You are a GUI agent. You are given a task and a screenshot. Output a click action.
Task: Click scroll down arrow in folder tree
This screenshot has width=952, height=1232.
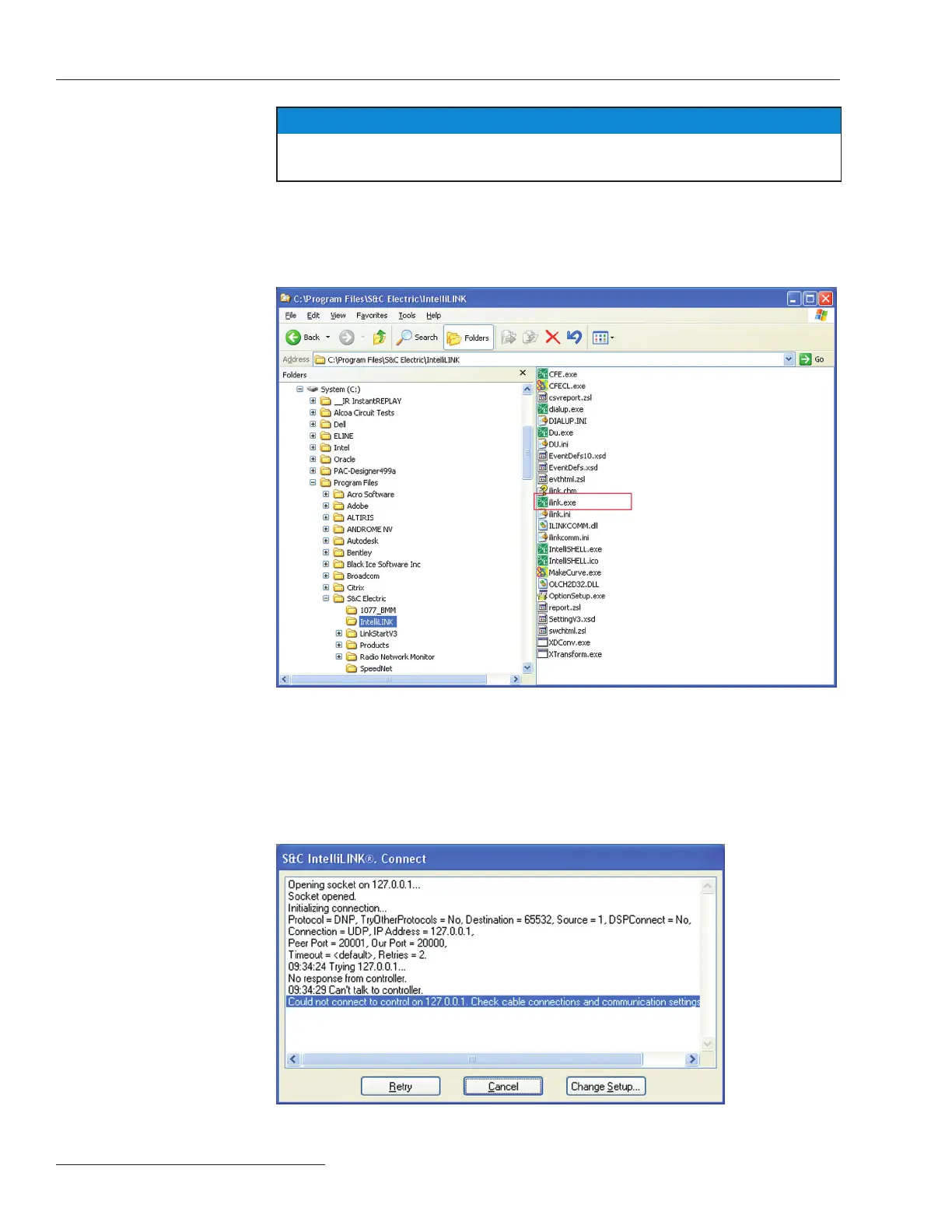[527, 668]
